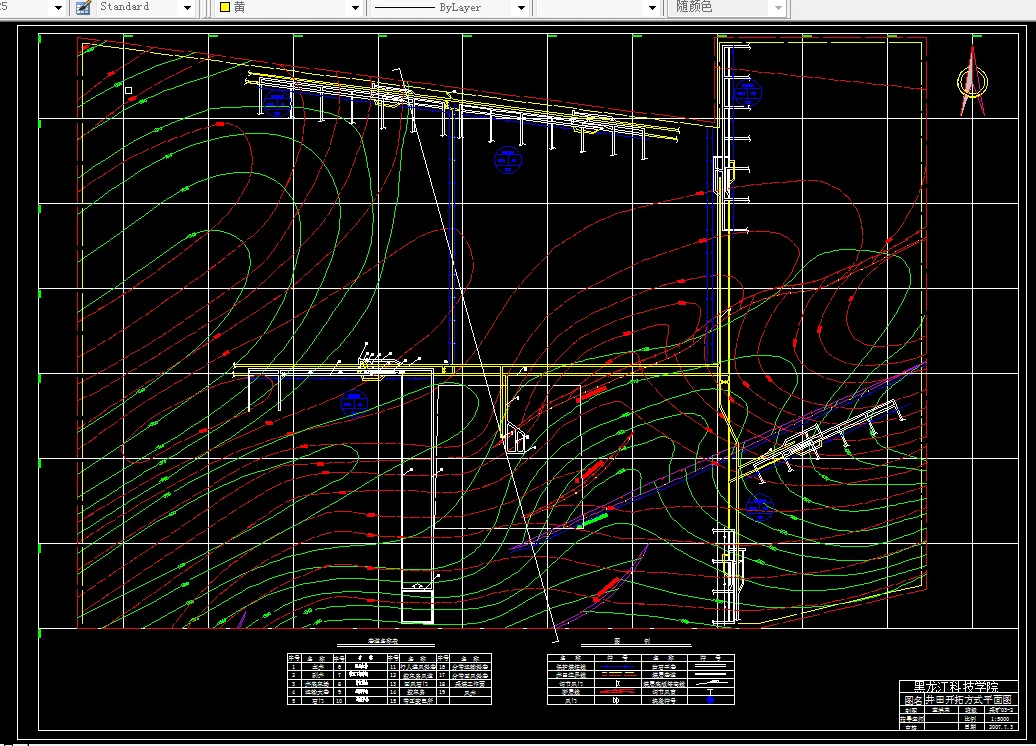1036x746 pixels.
Task: Open the Standard text style dropdown
Action: click(x=187, y=8)
